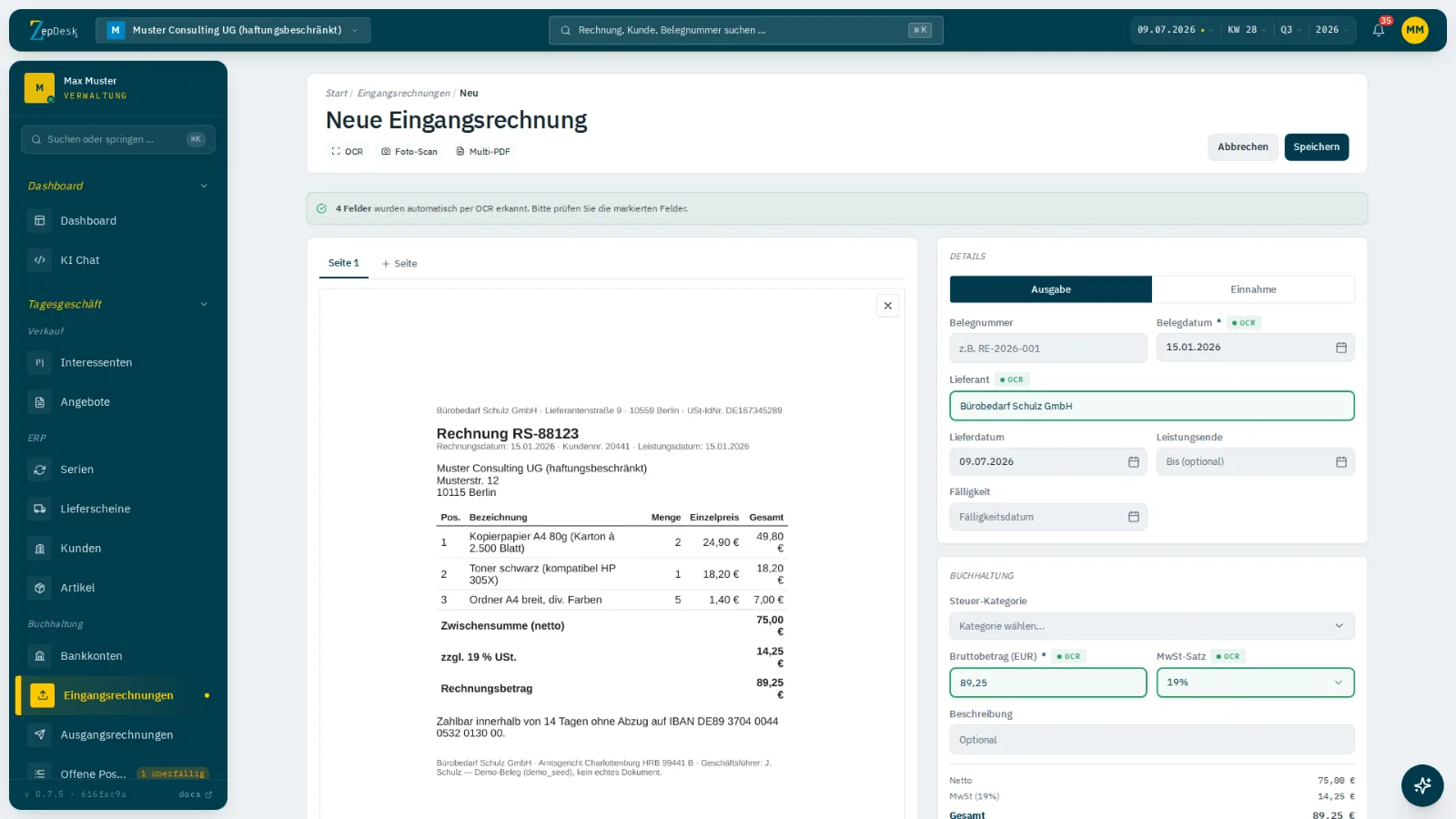Open the date selector 09.07.2026

point(1174,30)
